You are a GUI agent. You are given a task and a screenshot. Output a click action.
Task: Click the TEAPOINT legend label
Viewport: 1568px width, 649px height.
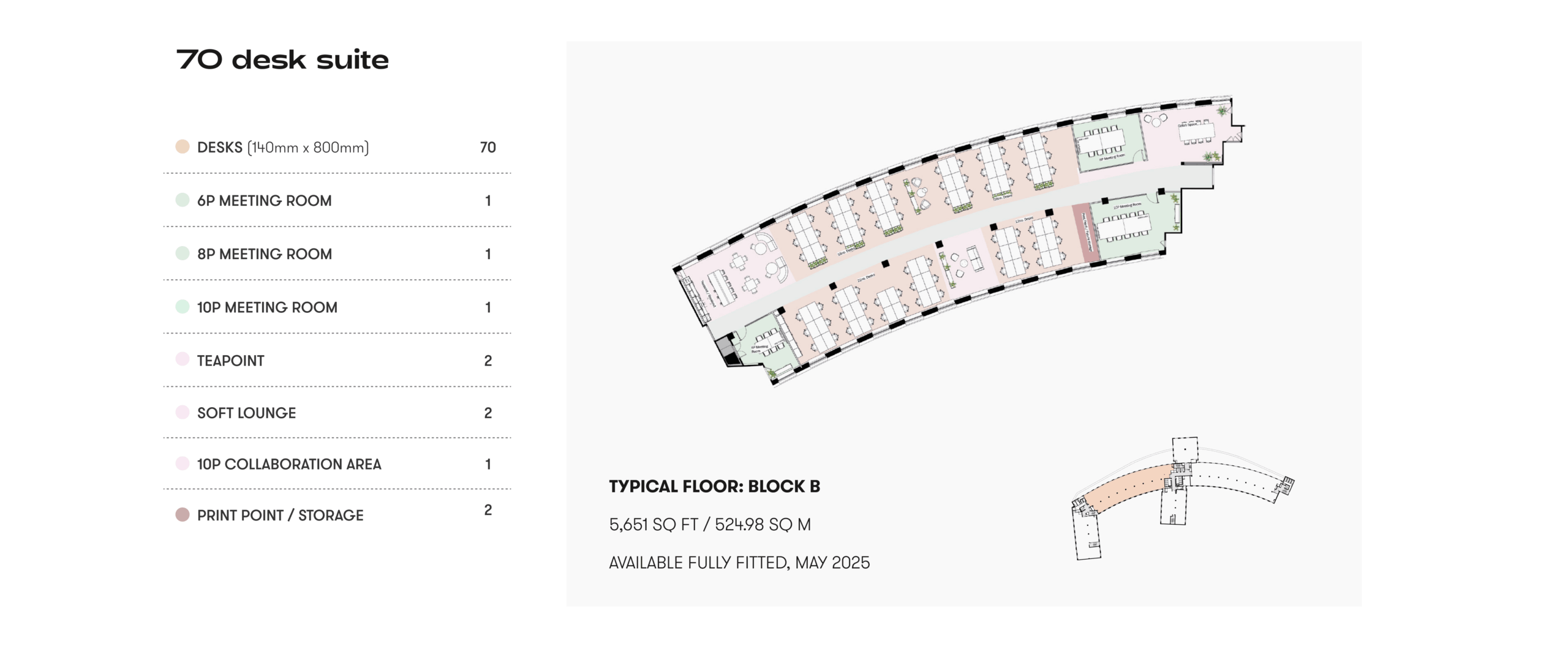(230, 361)
